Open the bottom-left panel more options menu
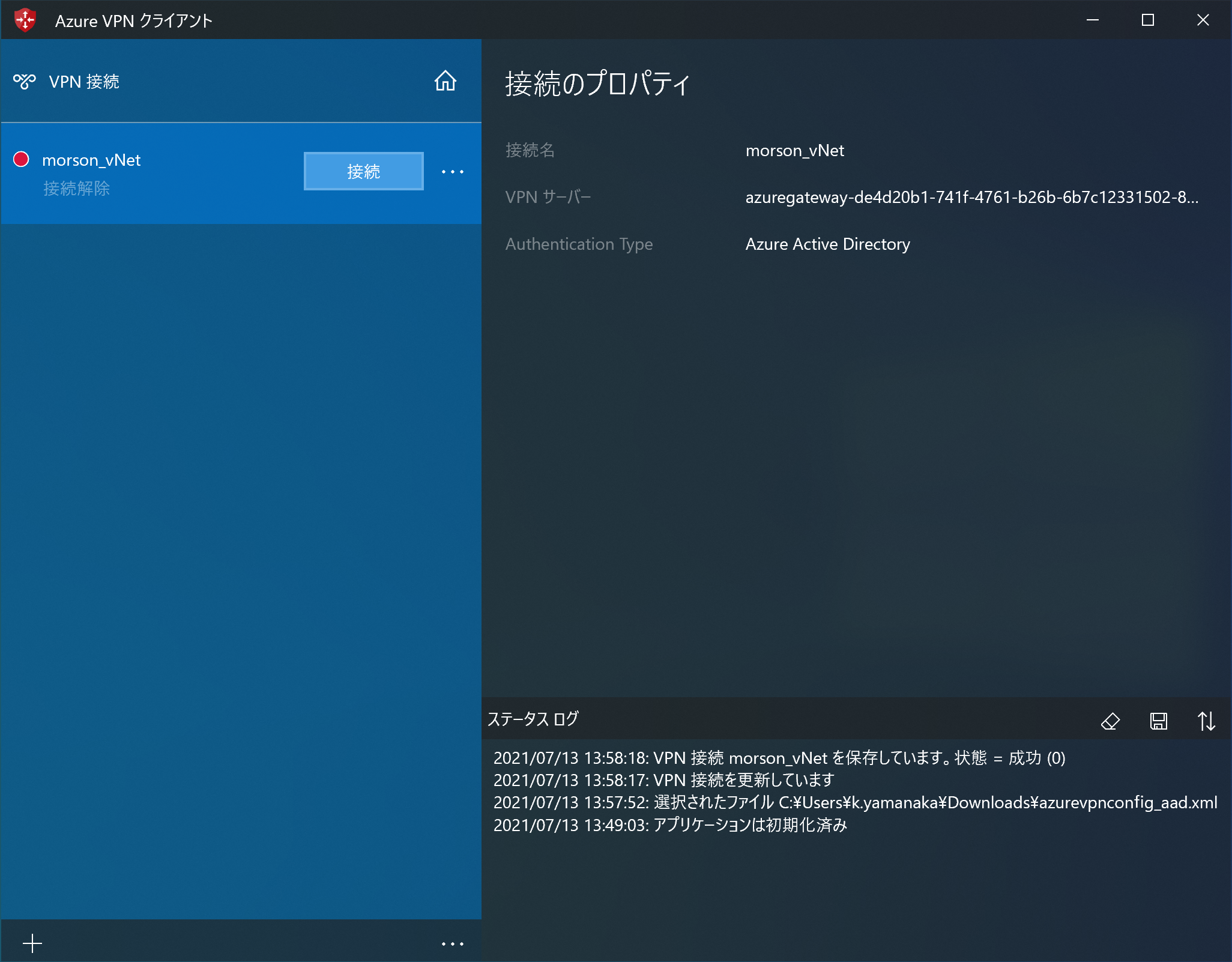 452,944
